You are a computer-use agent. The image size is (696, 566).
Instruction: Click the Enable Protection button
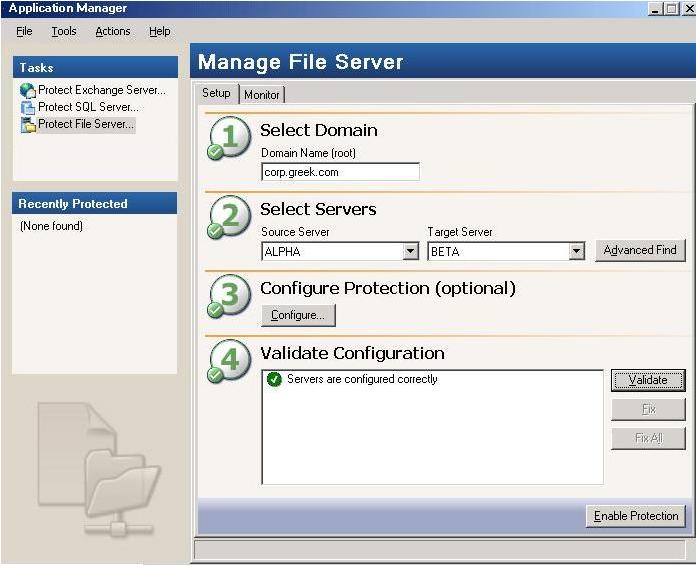tap(636, 516)
